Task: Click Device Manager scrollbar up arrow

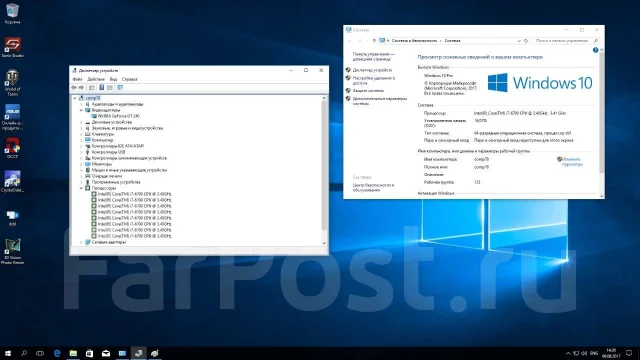Action: (324, 98)
